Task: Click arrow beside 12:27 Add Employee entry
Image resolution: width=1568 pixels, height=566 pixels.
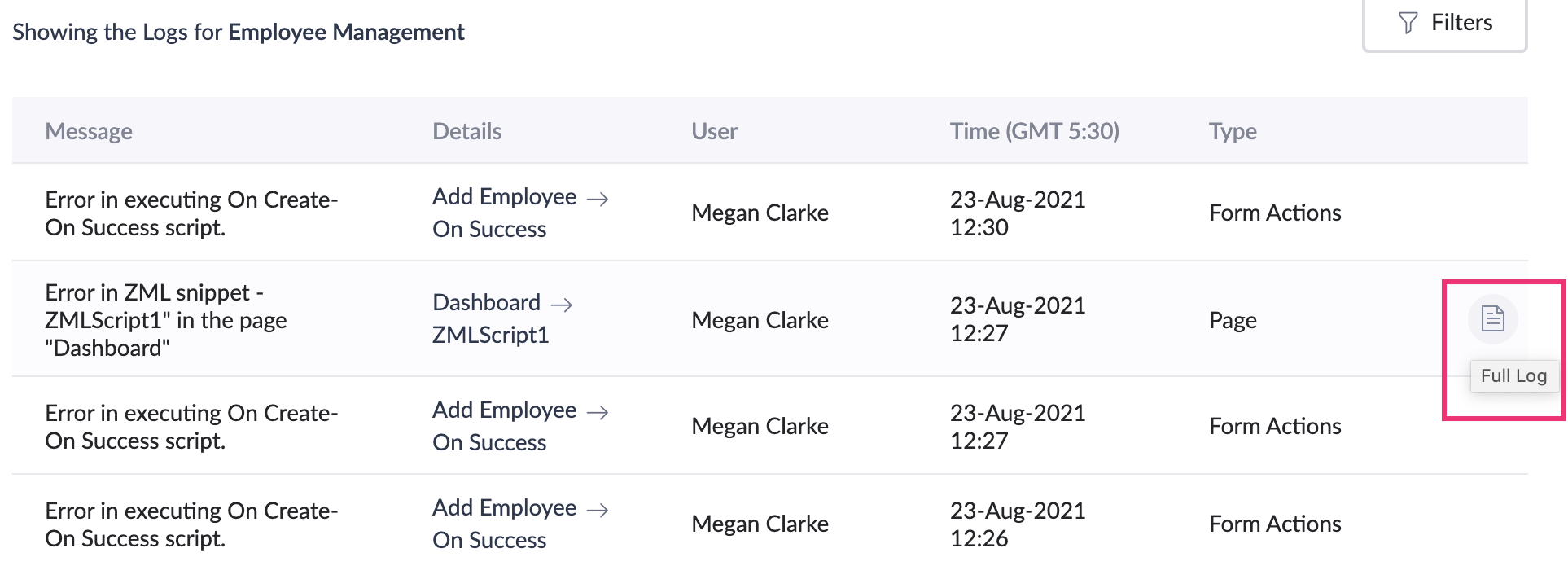Action: point(598,412)
